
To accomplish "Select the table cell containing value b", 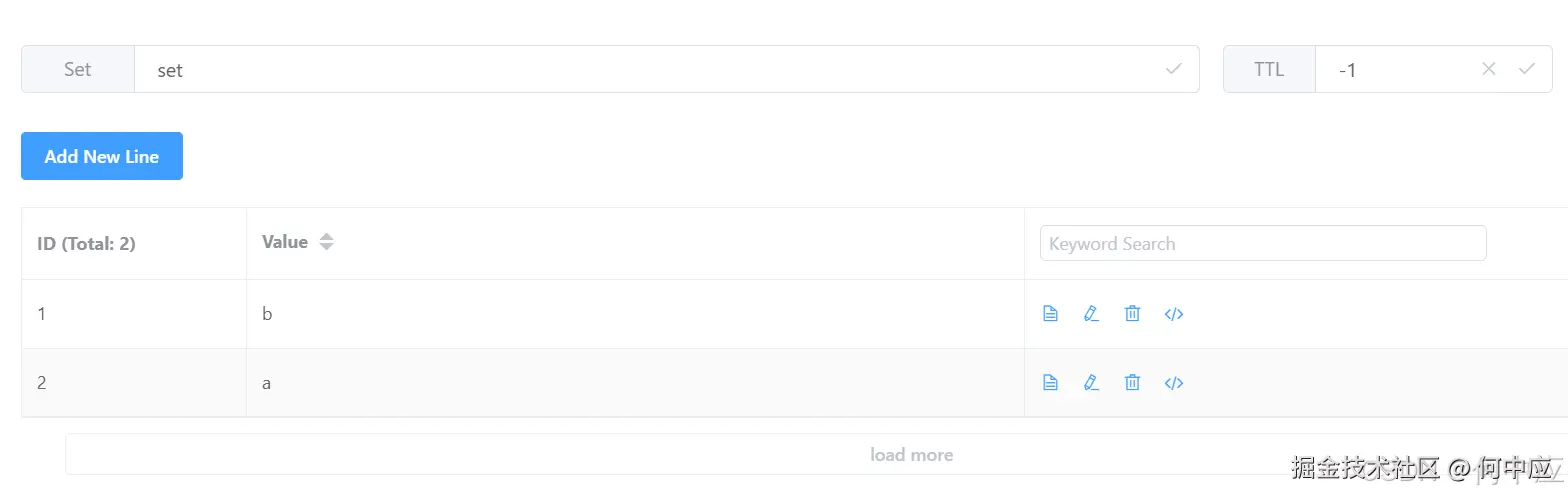I will pos(635,314).
